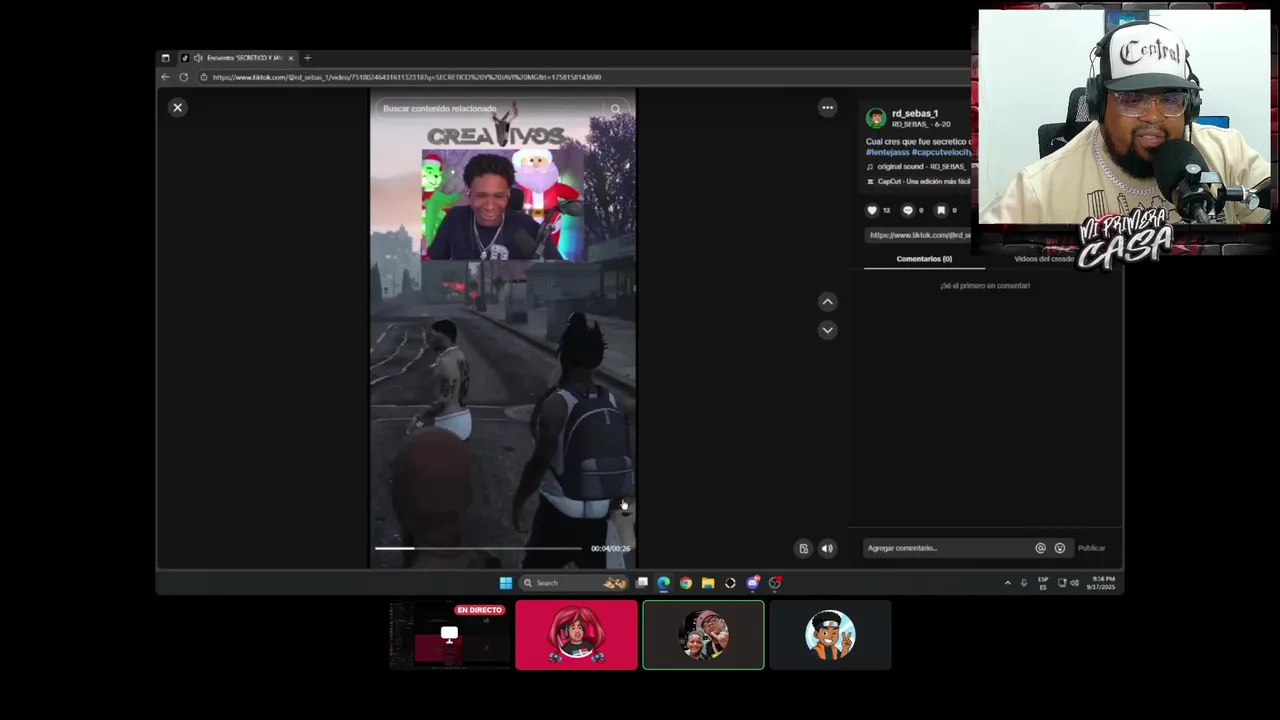Mute the TikTok video with speaker icon

pos(827,548)
